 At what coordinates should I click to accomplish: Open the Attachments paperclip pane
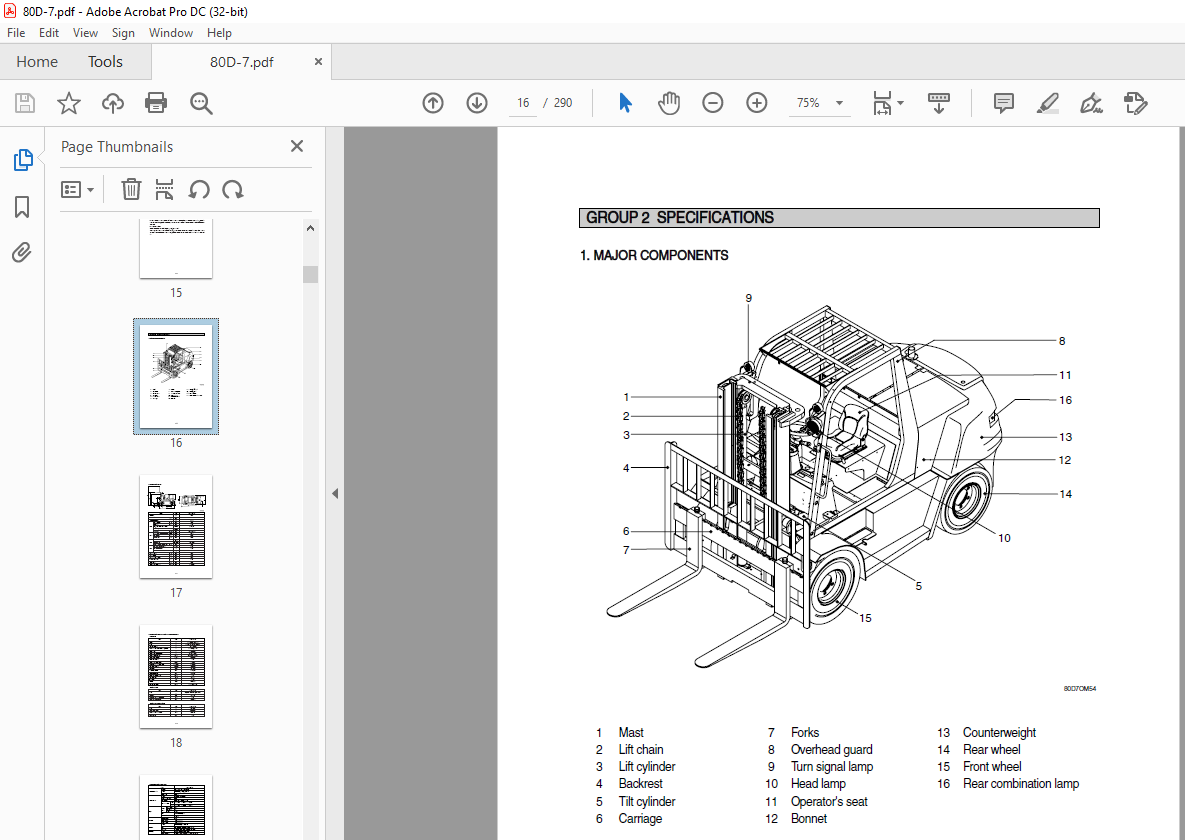22,252
